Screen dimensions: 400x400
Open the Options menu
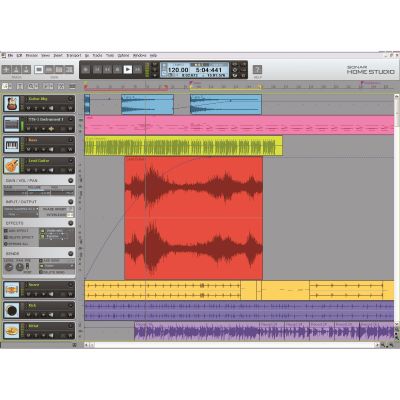[x=123, y=55]
